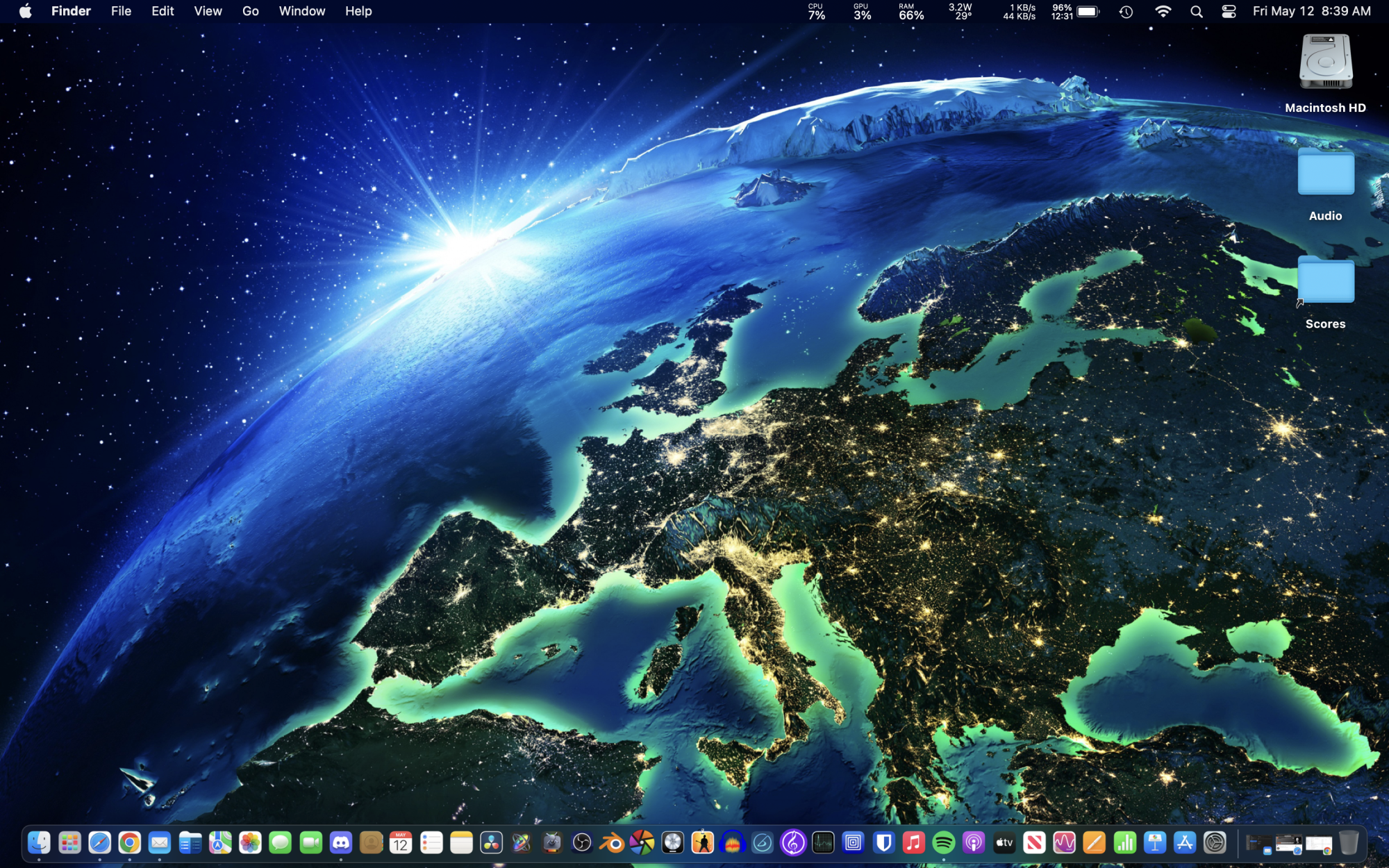Open the Help menu
Viewport: 1389px width, 868px height.
tap(358, 11)
